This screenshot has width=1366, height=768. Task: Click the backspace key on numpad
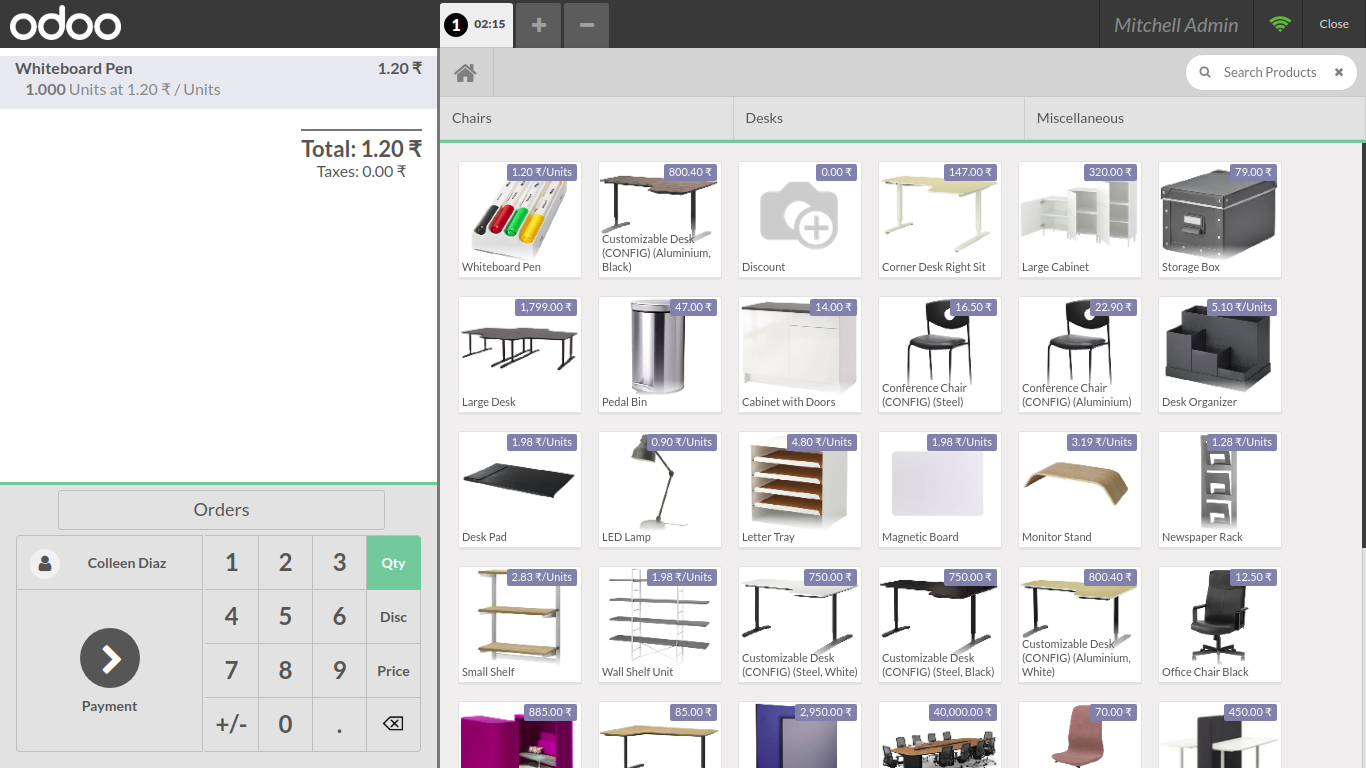393,724
